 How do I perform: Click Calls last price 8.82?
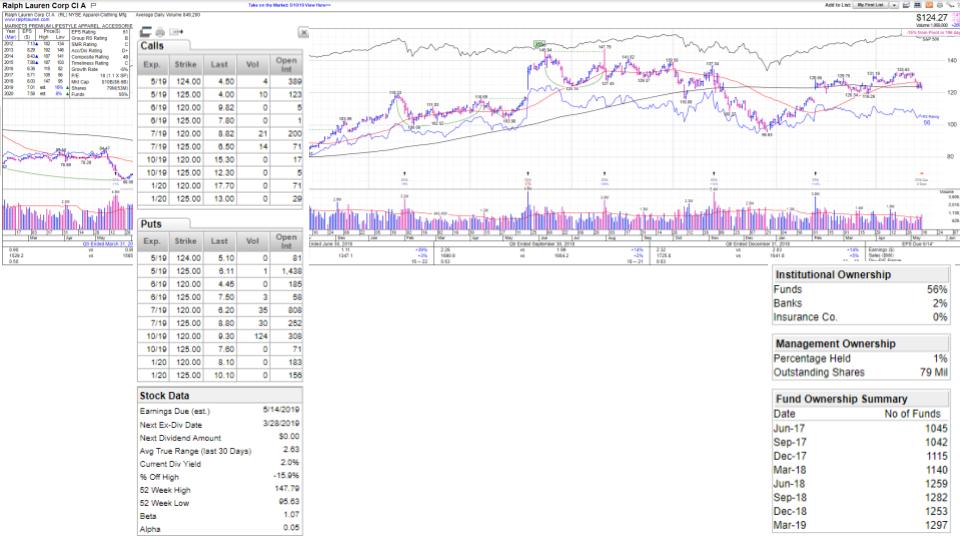225,133
